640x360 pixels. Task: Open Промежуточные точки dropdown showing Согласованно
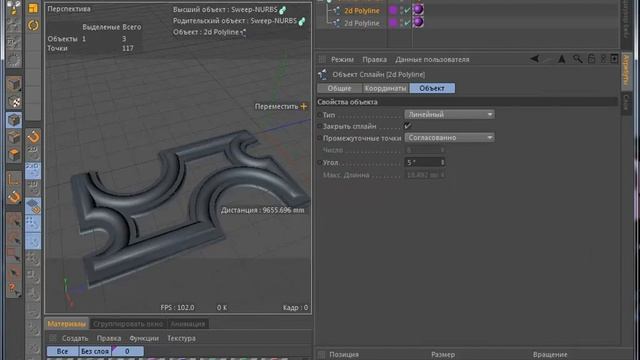pyautogui.click(x=449, y=138)
